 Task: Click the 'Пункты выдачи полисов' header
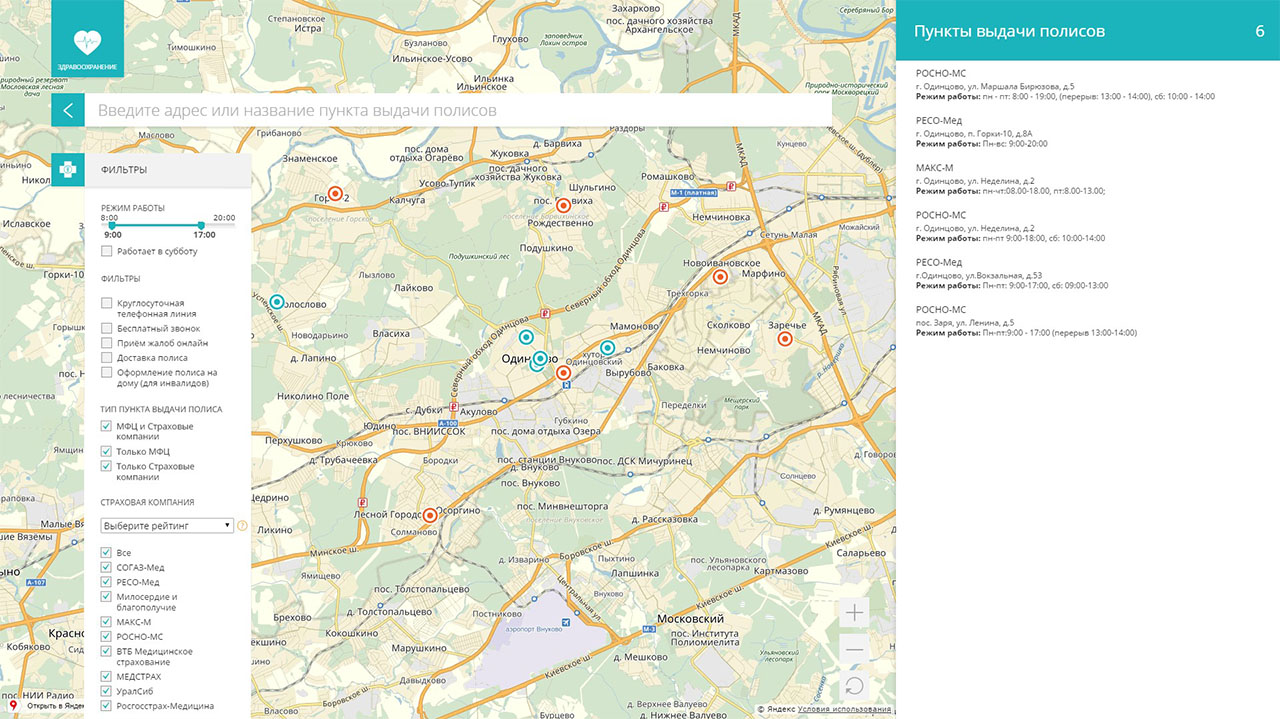tap(1009, 31)
